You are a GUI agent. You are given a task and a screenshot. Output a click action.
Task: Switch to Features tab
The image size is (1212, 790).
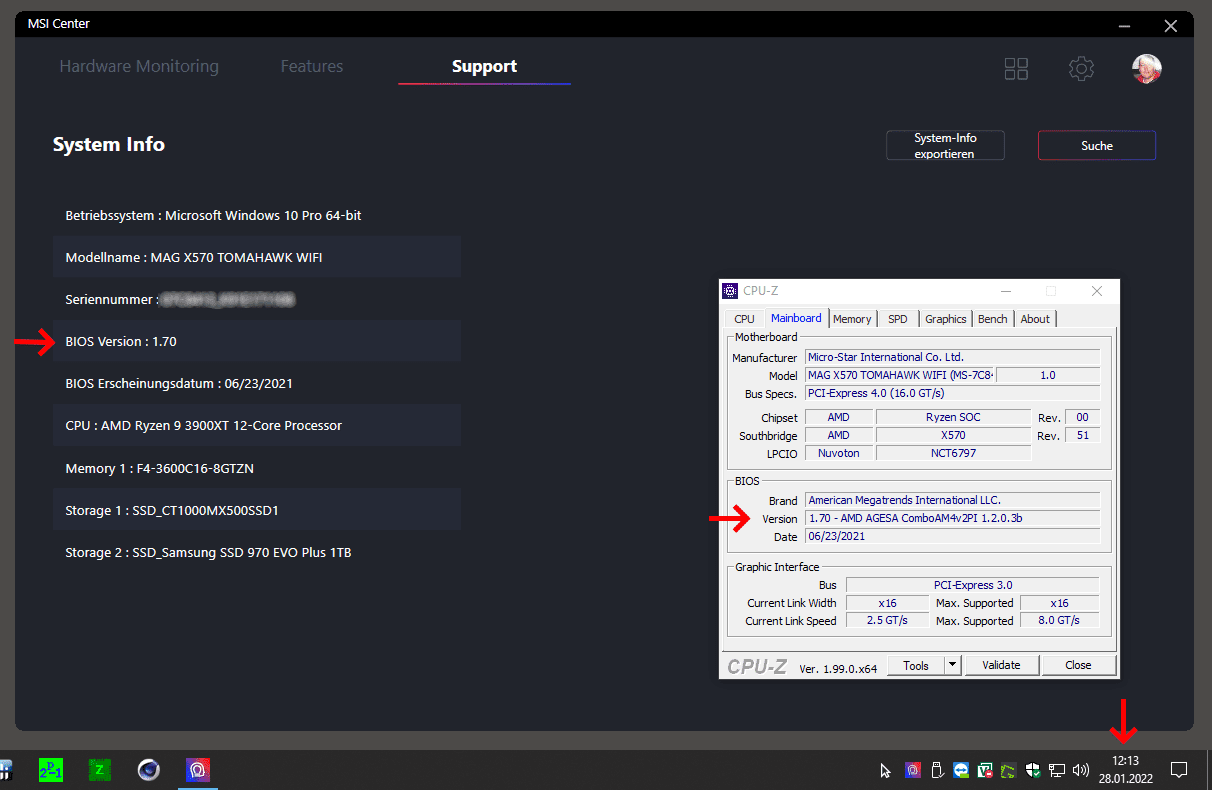[312, 66]
